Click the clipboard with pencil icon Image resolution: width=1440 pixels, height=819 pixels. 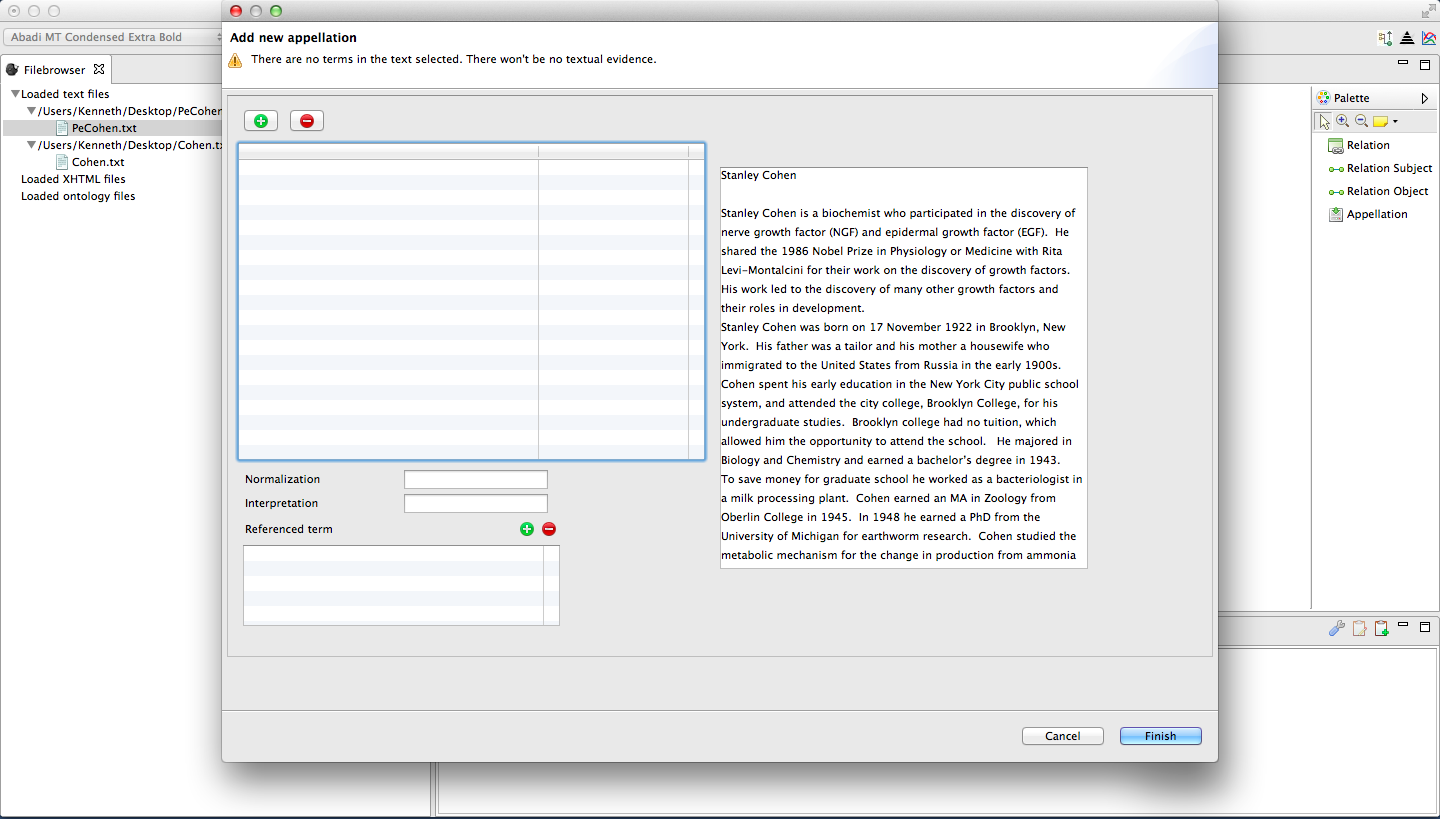pos(1359,628)
